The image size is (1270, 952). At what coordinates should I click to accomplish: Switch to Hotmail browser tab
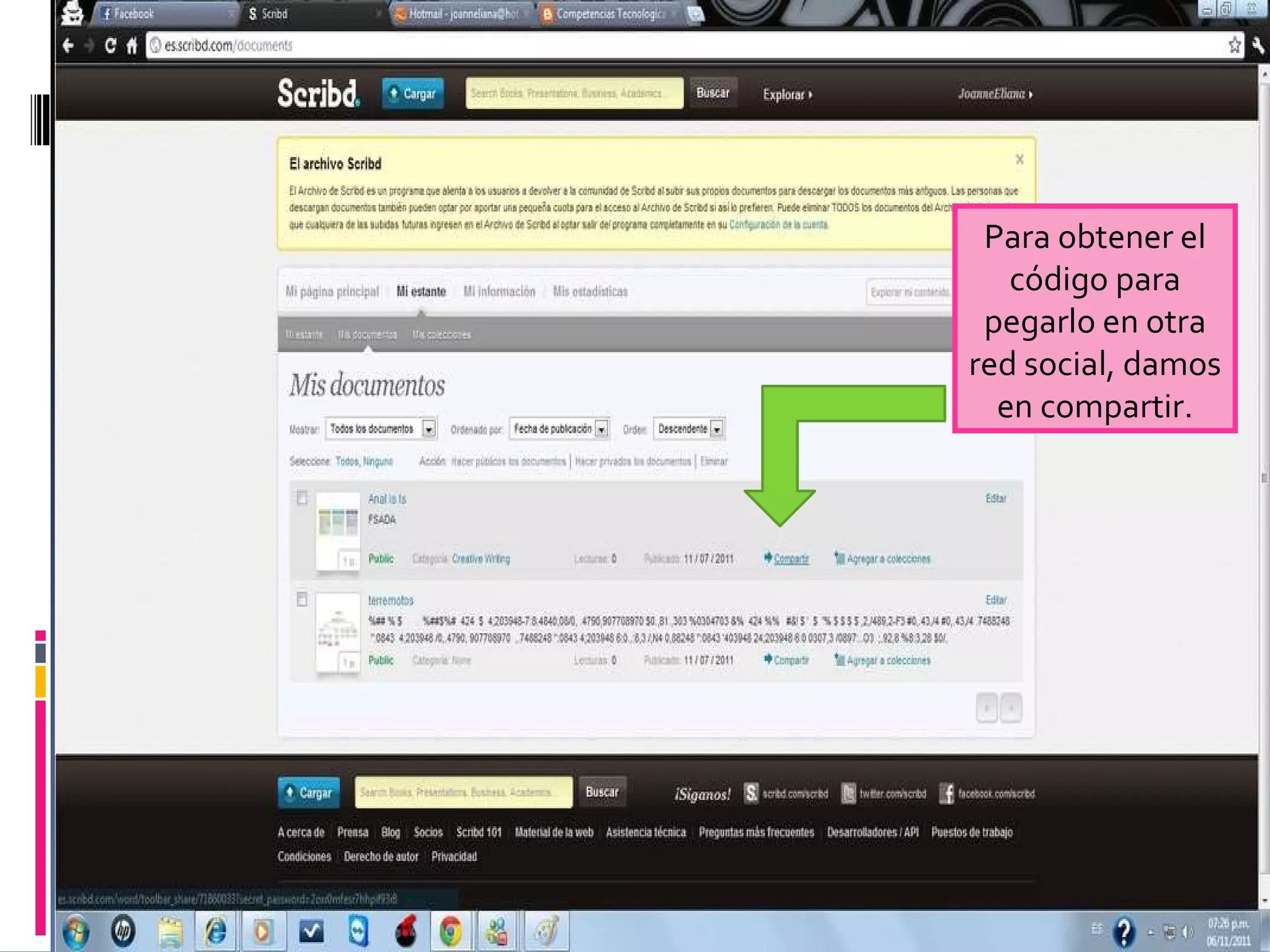pyautogui.click(x=462, y=14)
